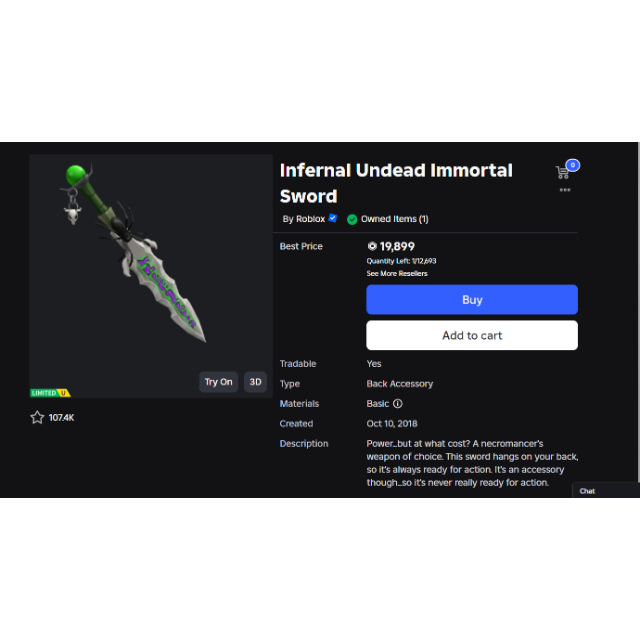Add the sword to cart
The width and height of the screenshot is (640, 640).
[472, 335]
